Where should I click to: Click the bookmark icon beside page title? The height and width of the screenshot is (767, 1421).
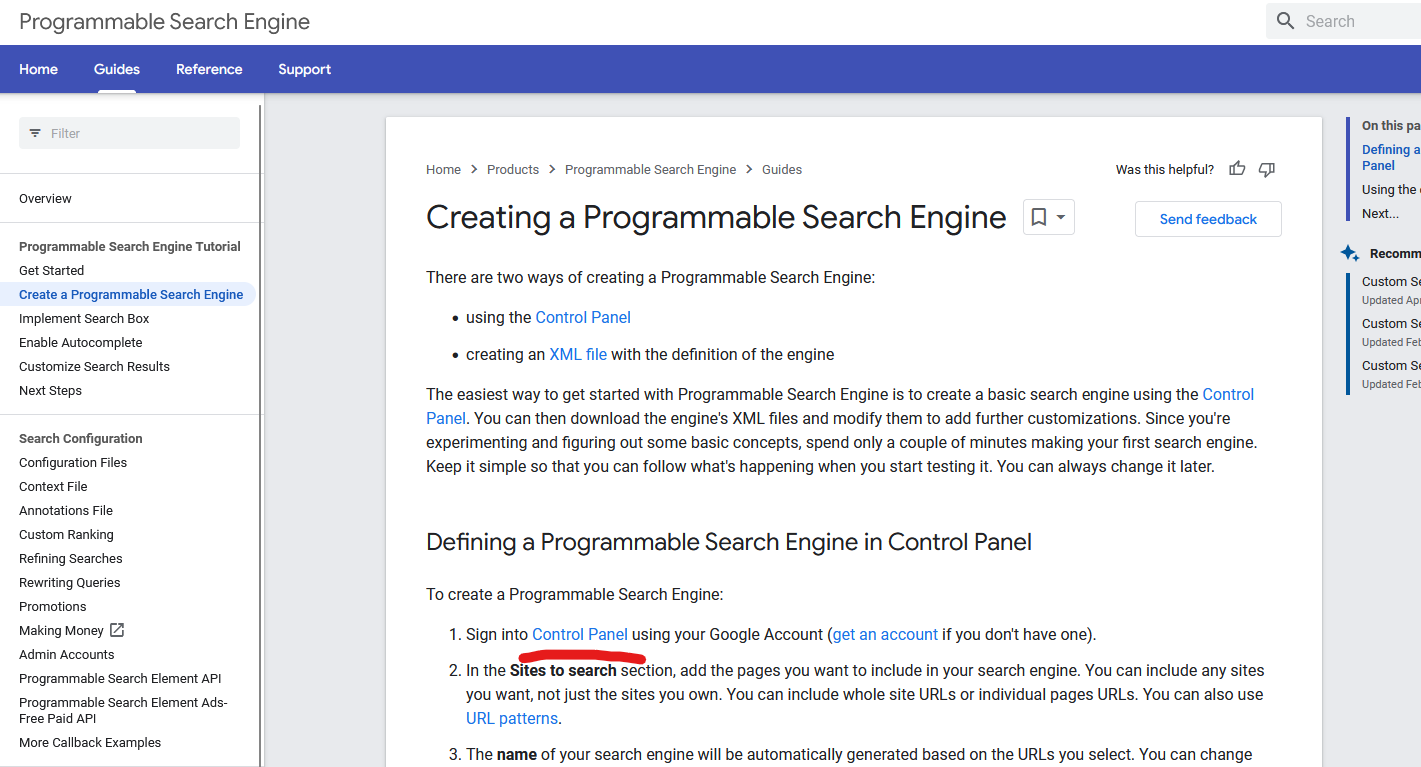(x=1039, y=217)
